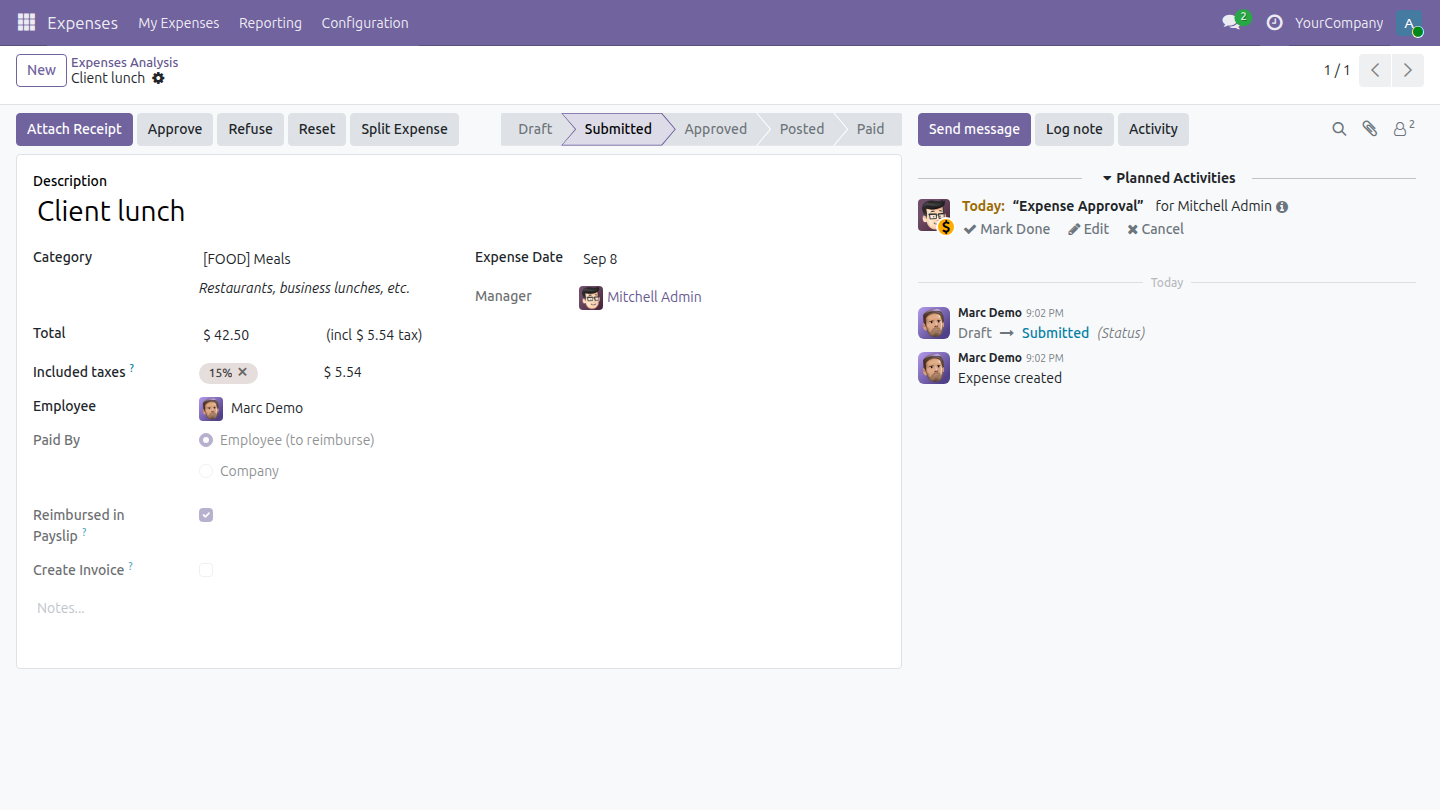Toggle Reimbursed in Payslip checkbox

pyautogui.click(x=206, y=515)
